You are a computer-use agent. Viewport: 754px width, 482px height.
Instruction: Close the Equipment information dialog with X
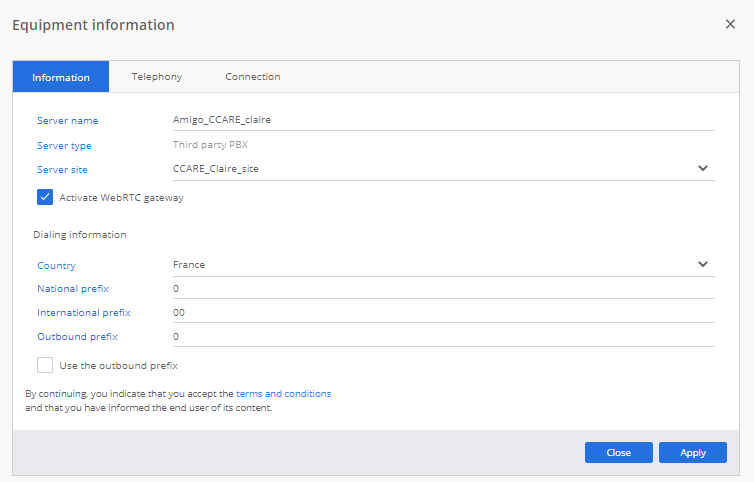[730, 24]
